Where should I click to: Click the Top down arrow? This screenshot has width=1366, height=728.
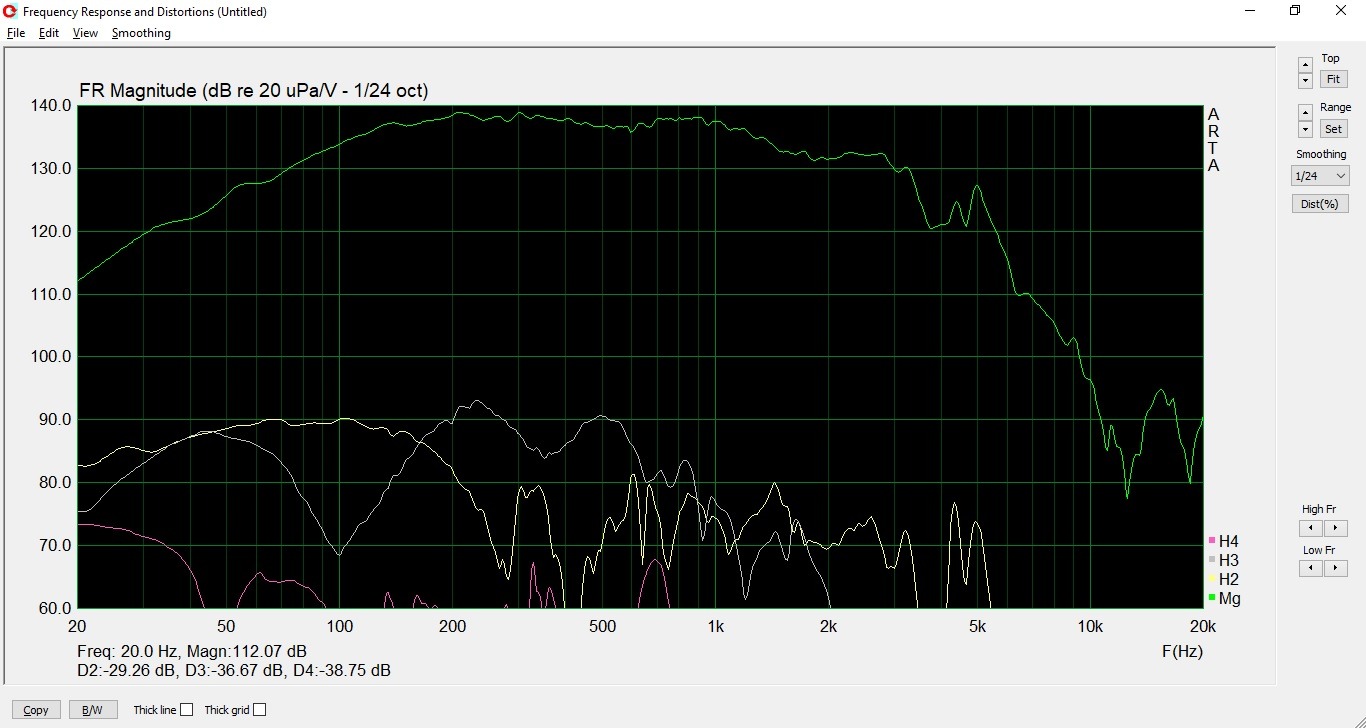point(1305,80)
